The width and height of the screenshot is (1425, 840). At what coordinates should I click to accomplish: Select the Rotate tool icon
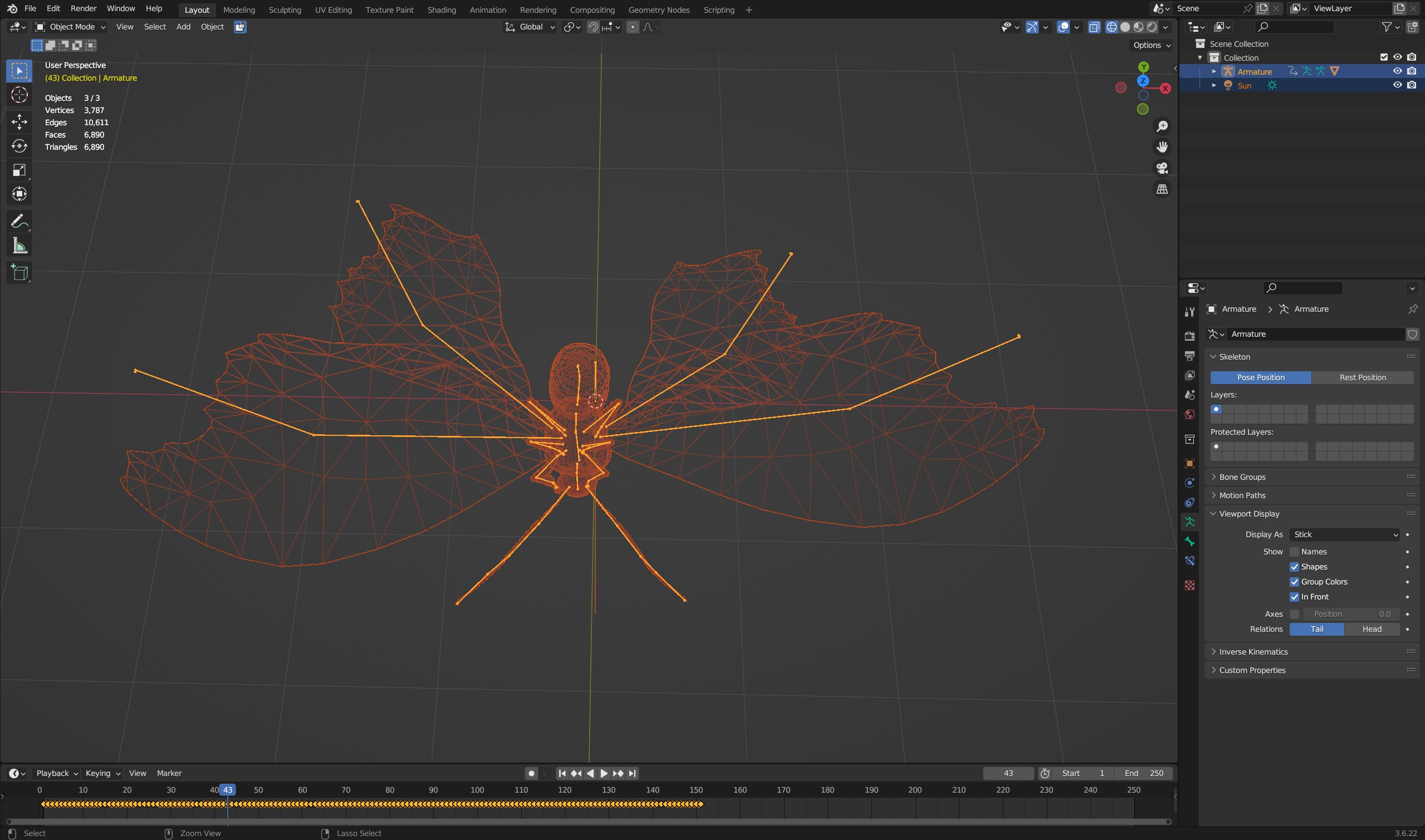point(19,146)
